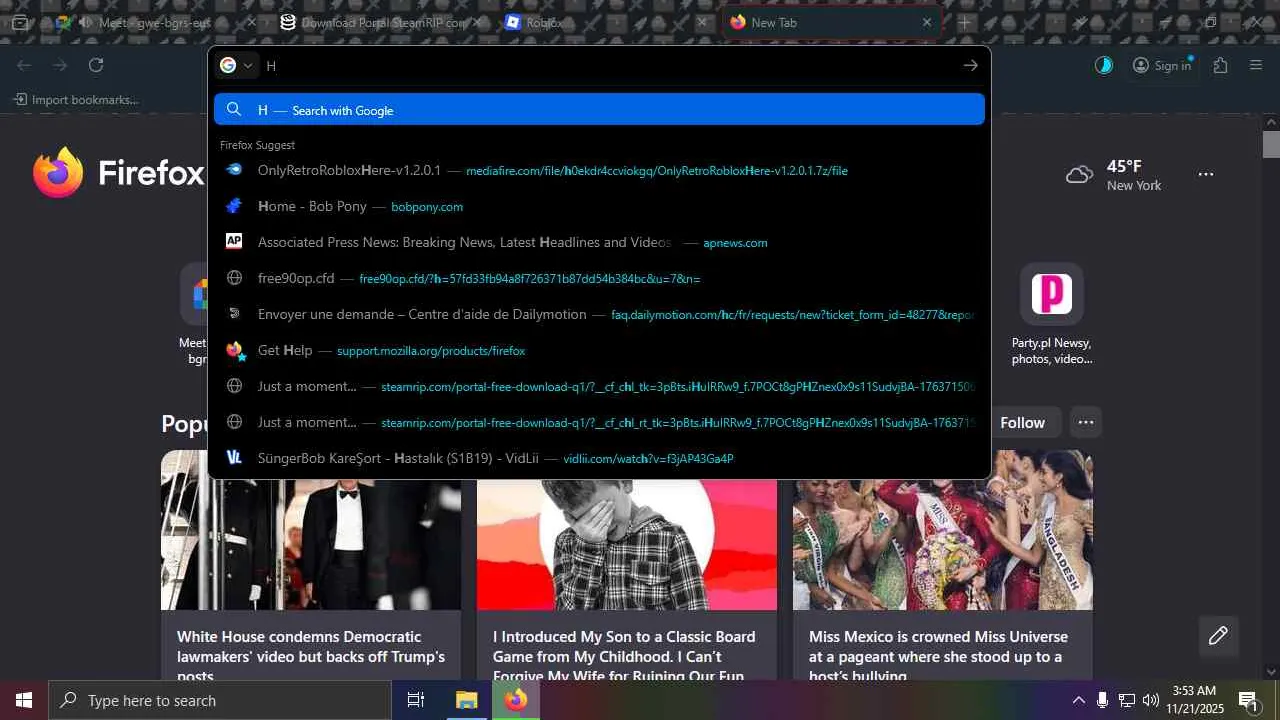Viewport: 1280px width, 720px height.
Task: Open a new tab with the plus button
Action: (964, 22)
